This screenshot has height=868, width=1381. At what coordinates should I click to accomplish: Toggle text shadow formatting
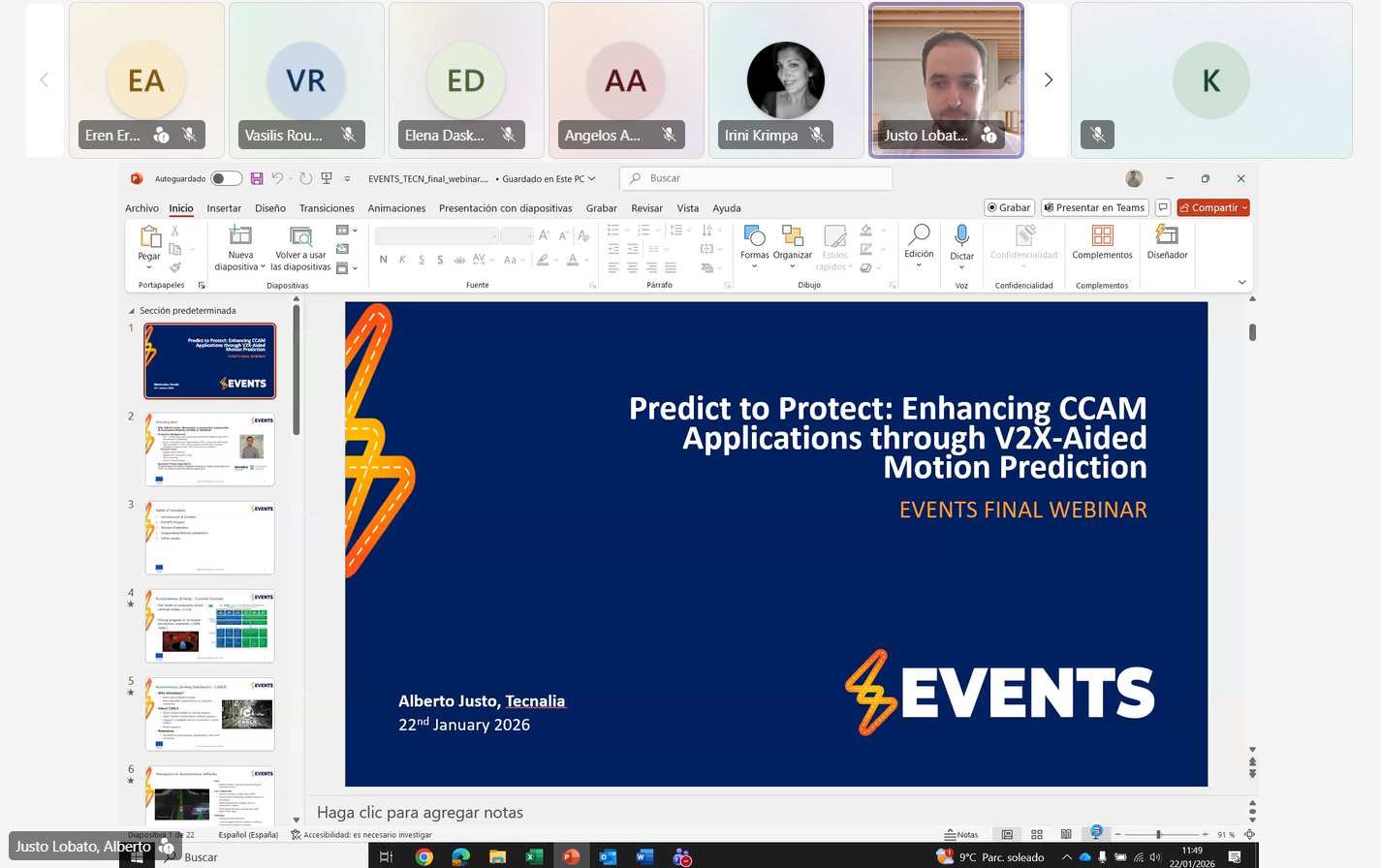click(440, 260)
